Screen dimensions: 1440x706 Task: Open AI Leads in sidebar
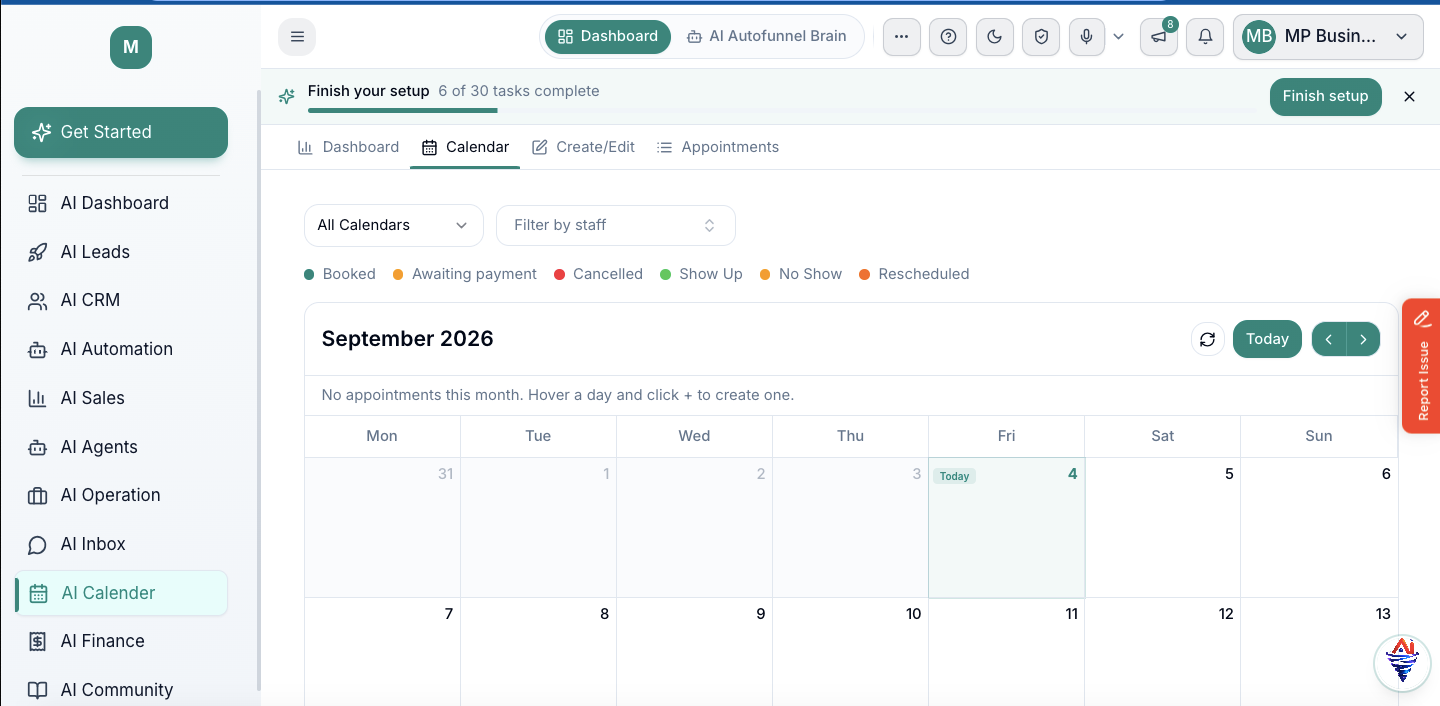(121, 252)
